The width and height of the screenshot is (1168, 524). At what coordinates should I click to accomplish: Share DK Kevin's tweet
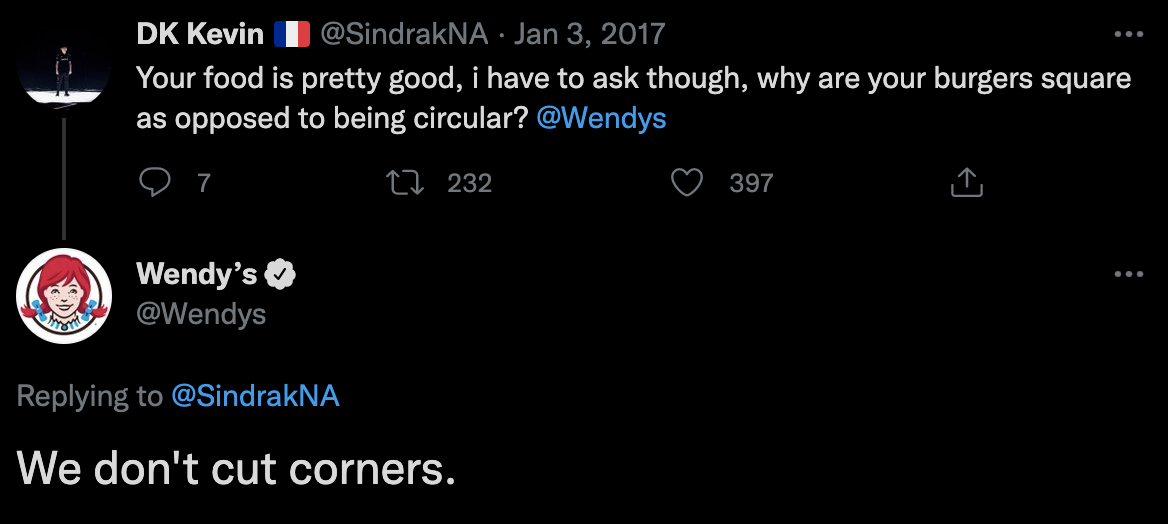tap(966, 182)
